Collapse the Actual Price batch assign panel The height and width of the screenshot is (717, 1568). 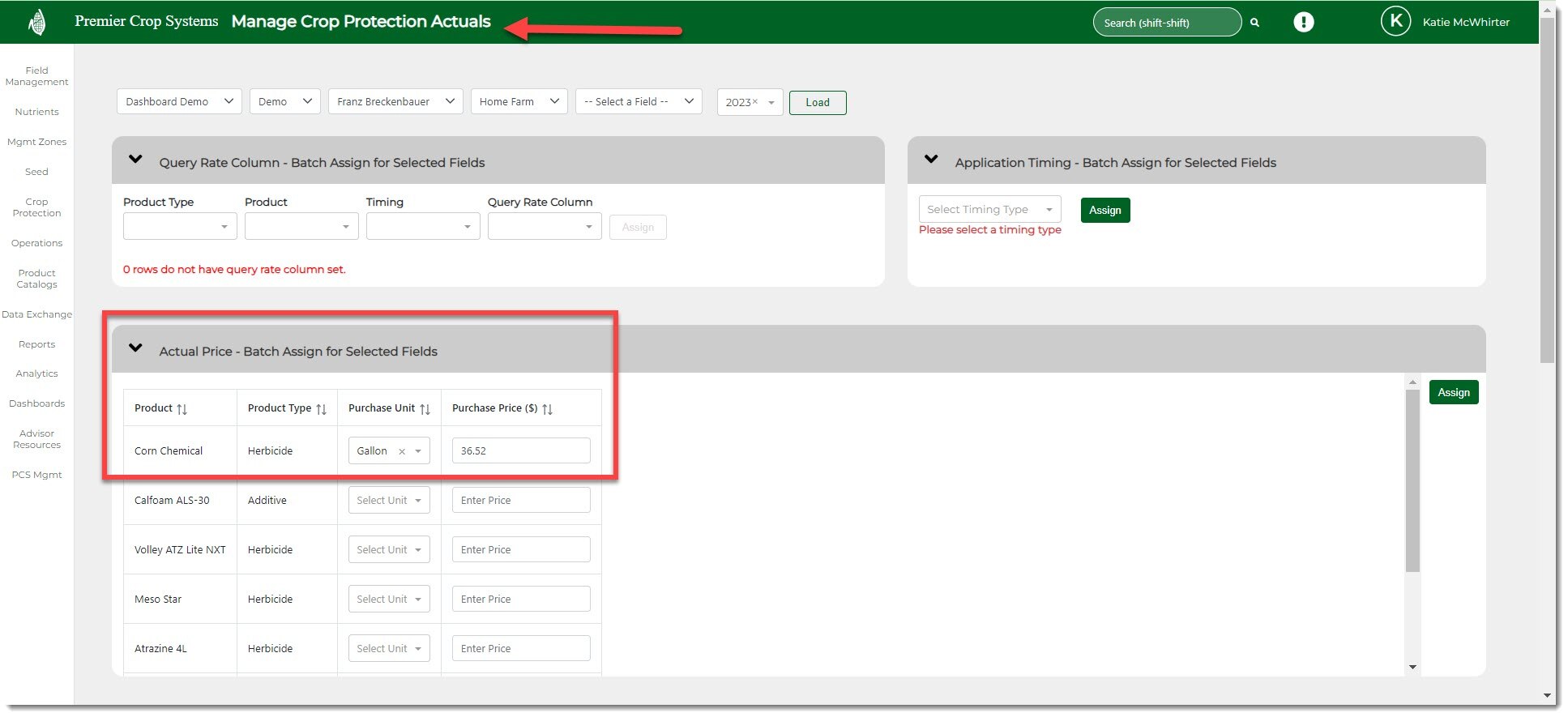coord(135,348)
